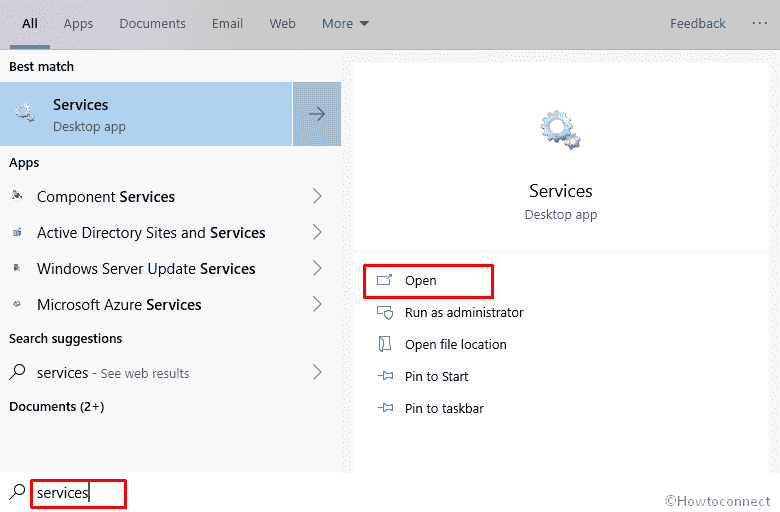Select Services best match result
Viewport: 780px width, 512px height.
click(x=146, y=114)
